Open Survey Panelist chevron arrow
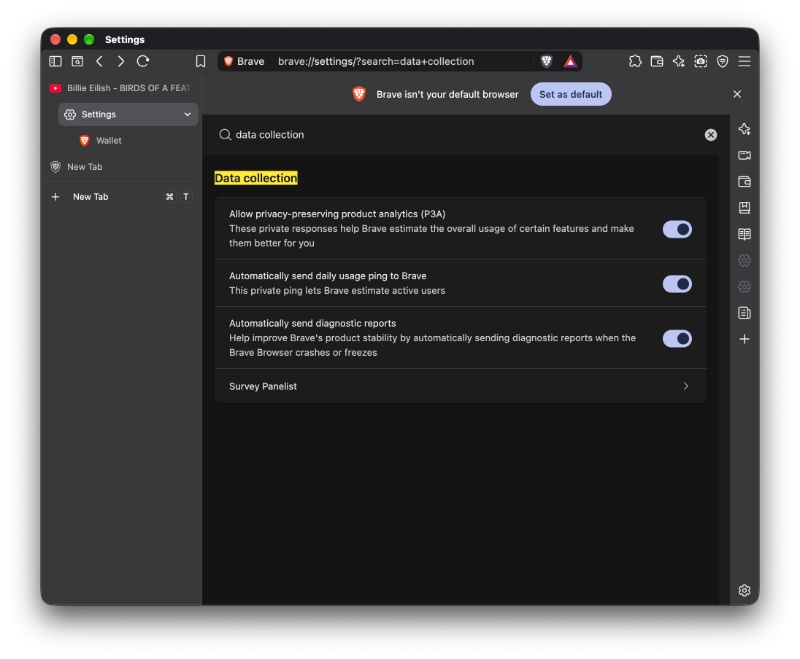The width and height of the screenshot is (800, 659). [686, 386]
